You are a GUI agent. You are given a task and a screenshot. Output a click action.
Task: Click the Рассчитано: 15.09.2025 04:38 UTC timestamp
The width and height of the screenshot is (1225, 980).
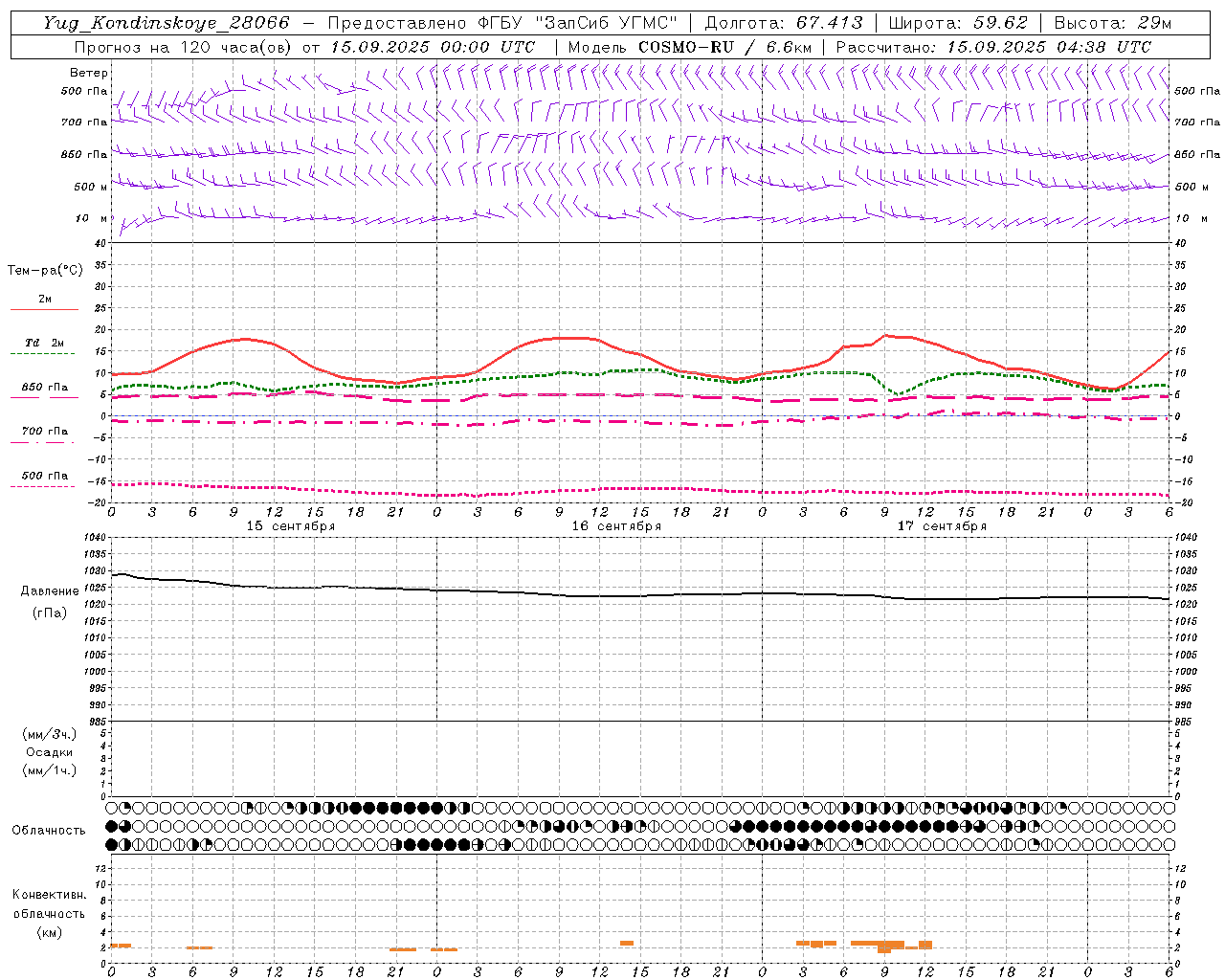(993, 47)
